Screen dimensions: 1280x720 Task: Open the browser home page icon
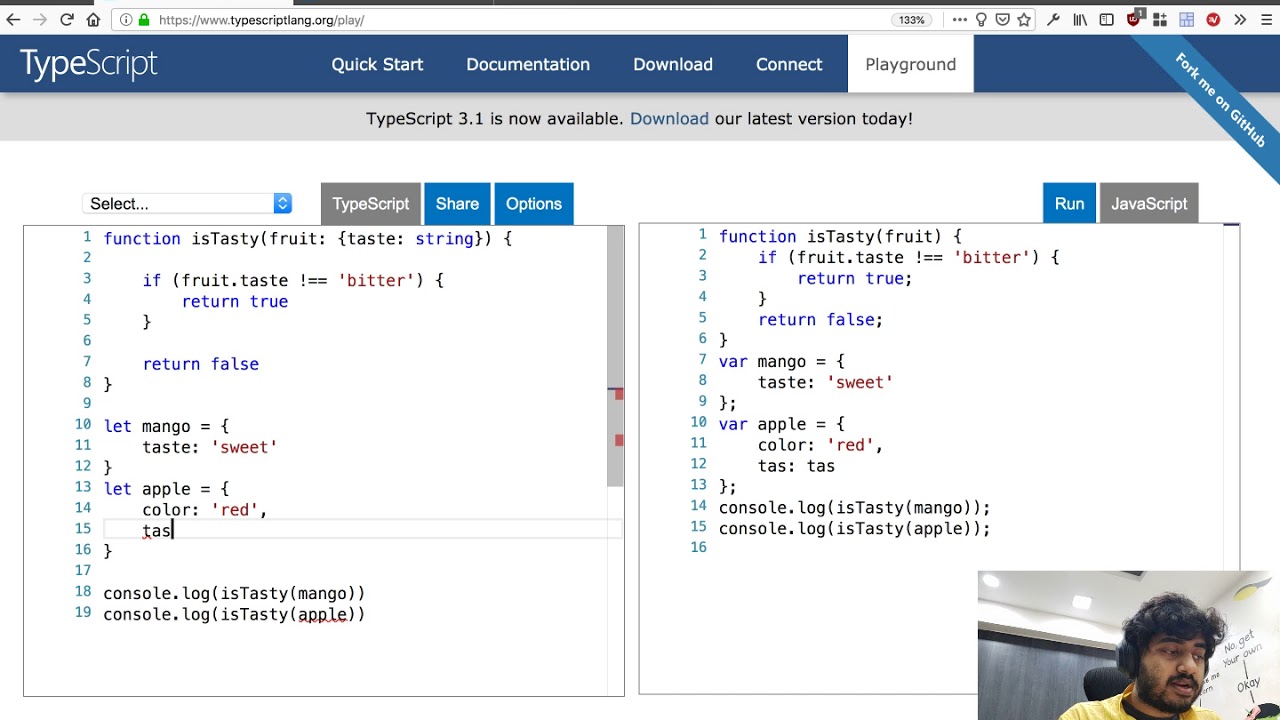point(93,20)
